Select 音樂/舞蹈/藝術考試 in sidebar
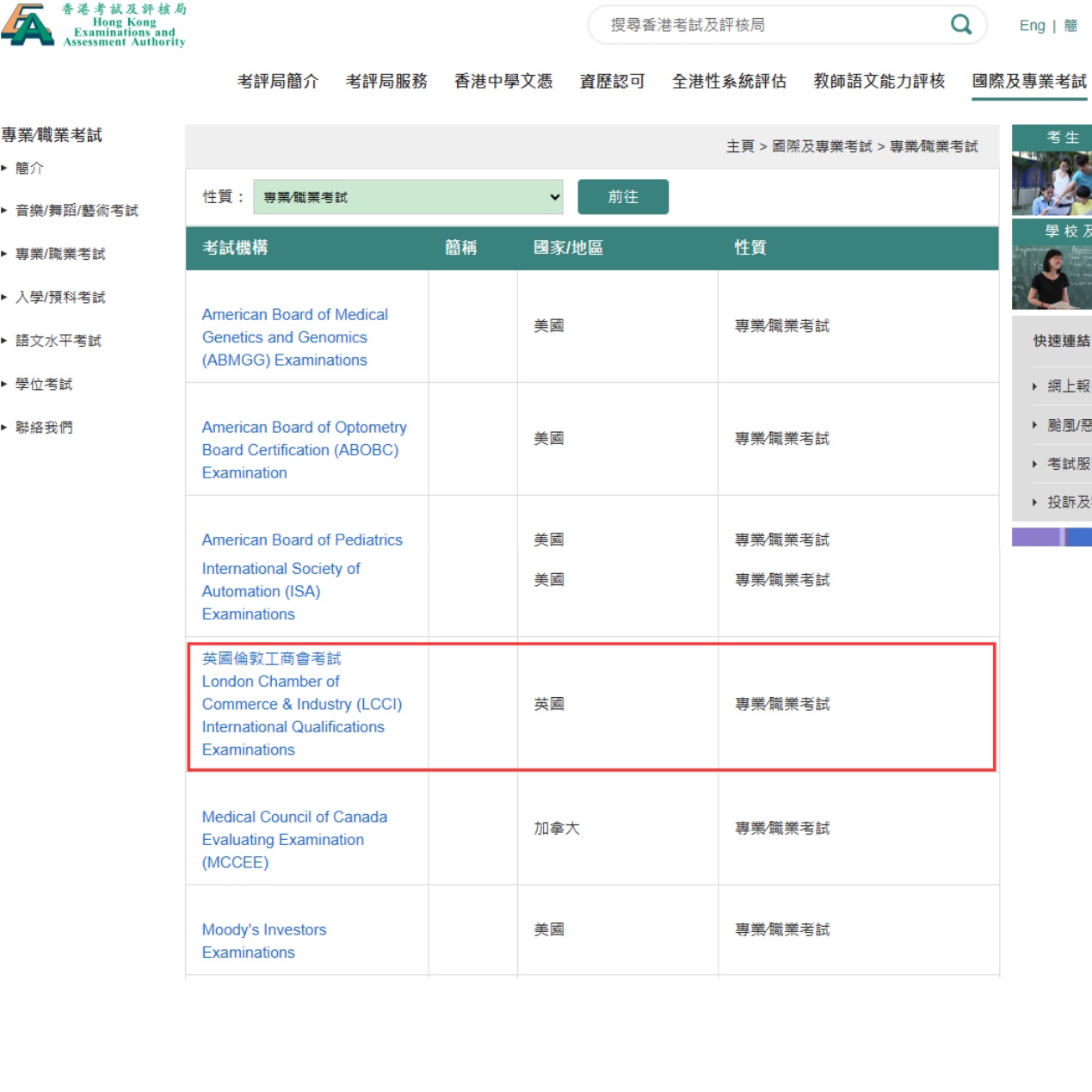 (x=77, y=211)
